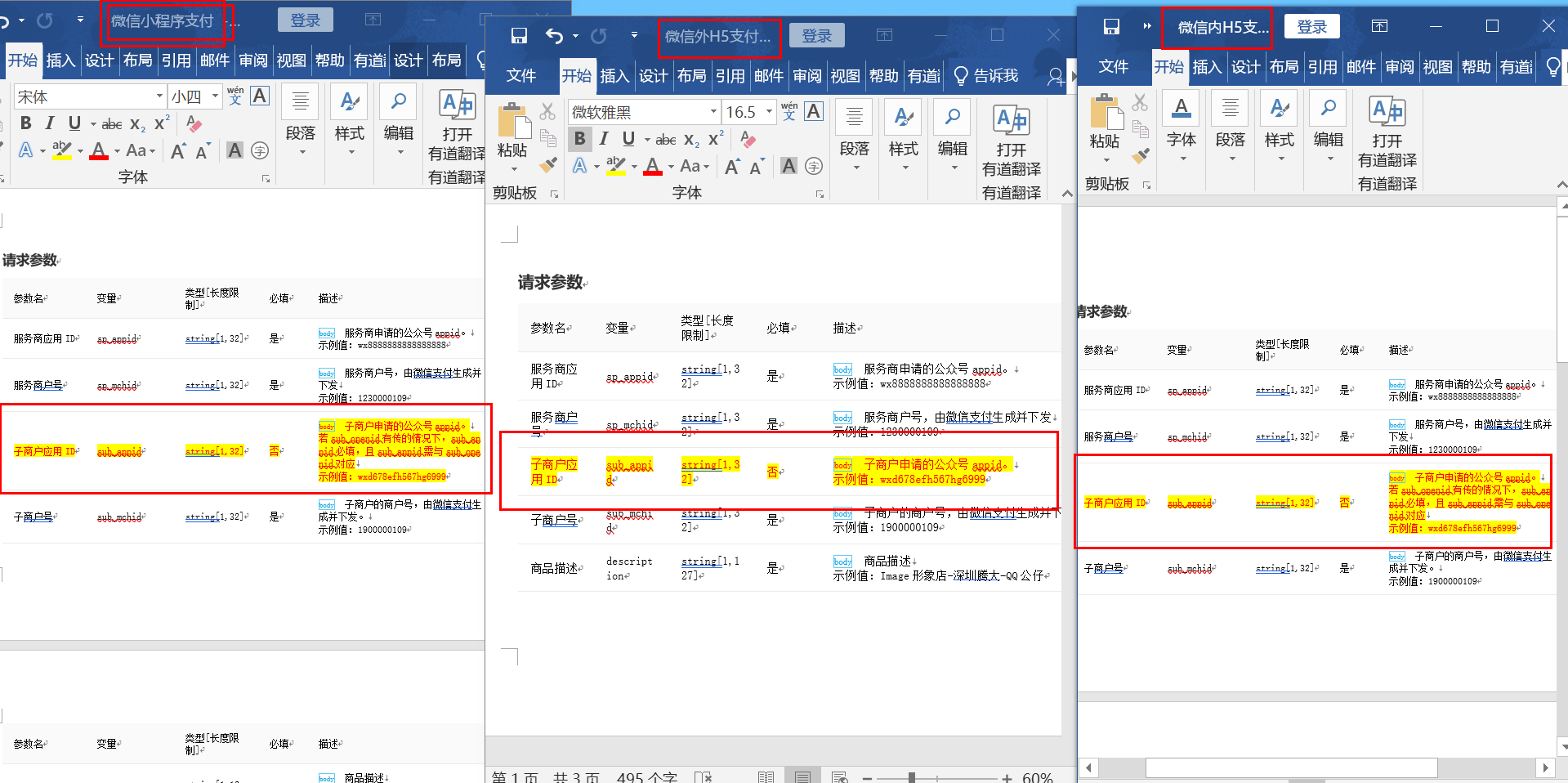Toggle Italic in the 微信小程序支付 window

50,123
